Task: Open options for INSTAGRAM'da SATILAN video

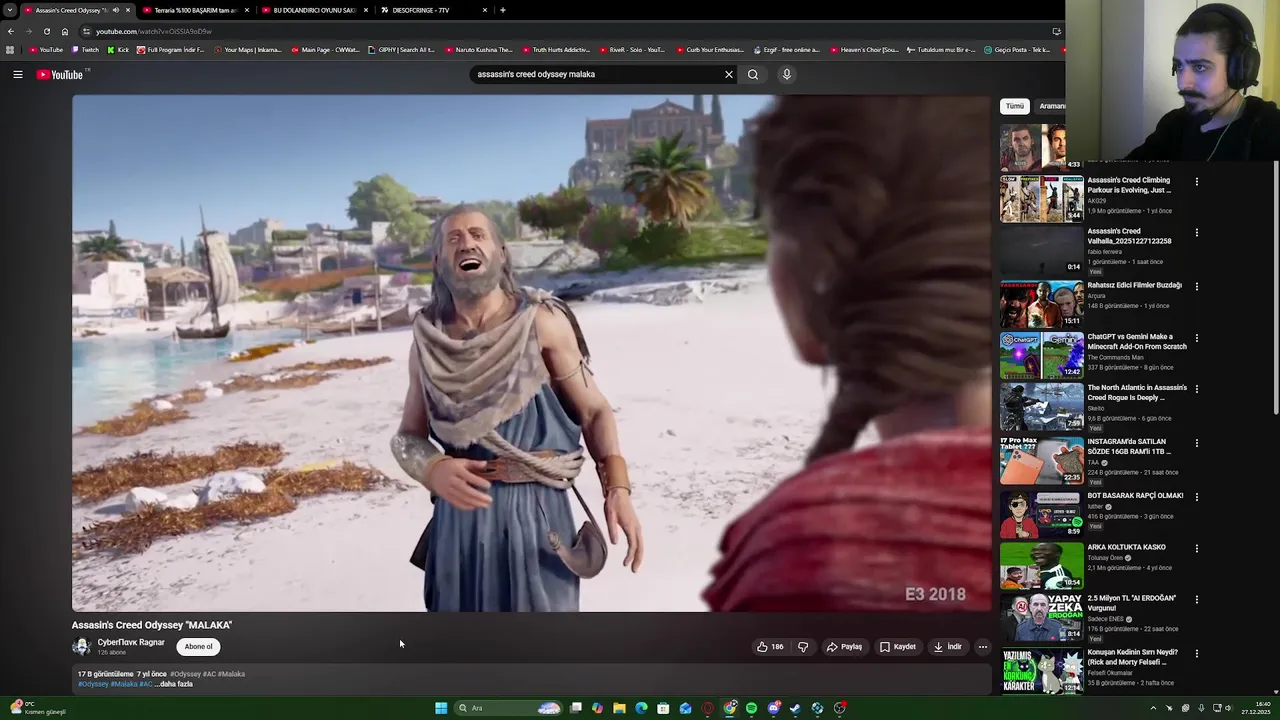Action: pyautogui.click(x=1197, y=443)
